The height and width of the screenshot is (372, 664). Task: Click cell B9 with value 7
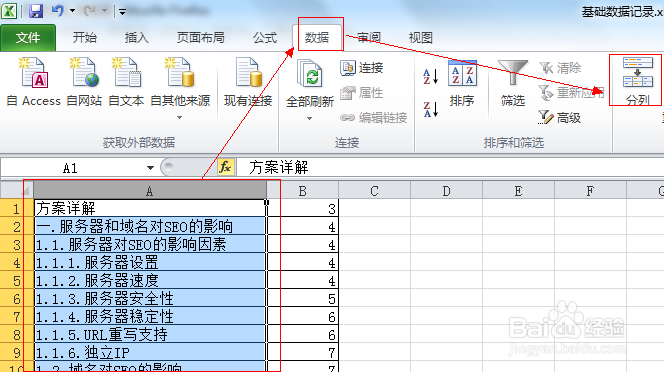[x=303, y=353]
